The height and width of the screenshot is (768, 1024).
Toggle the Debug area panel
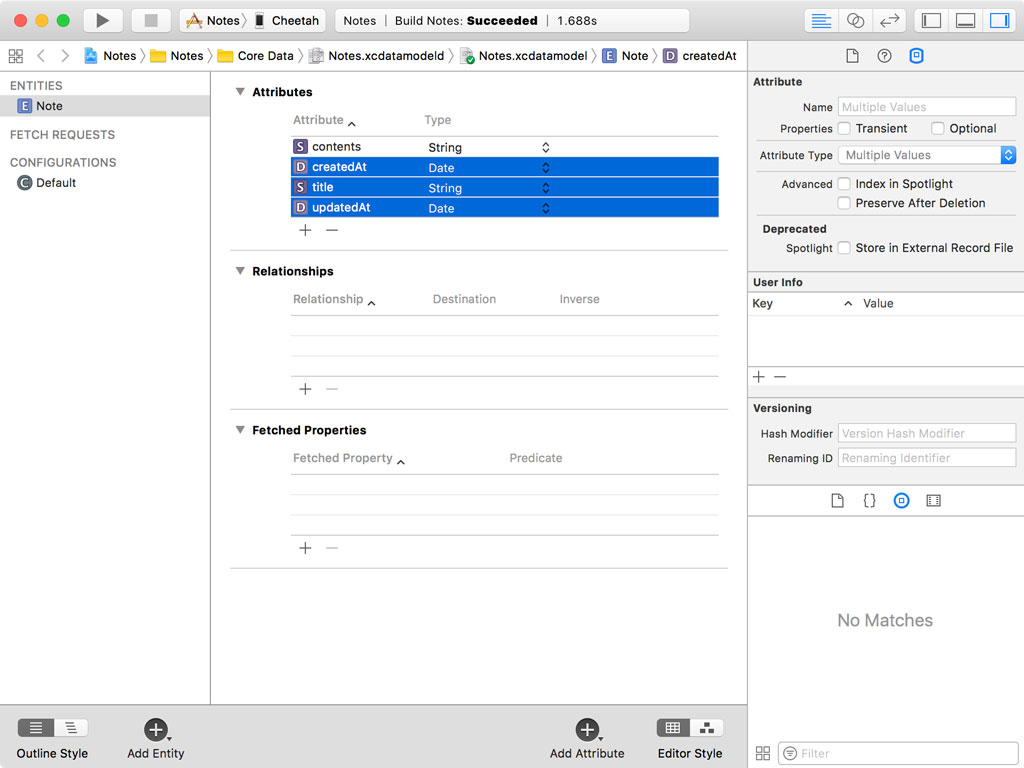tap(965, 20)
